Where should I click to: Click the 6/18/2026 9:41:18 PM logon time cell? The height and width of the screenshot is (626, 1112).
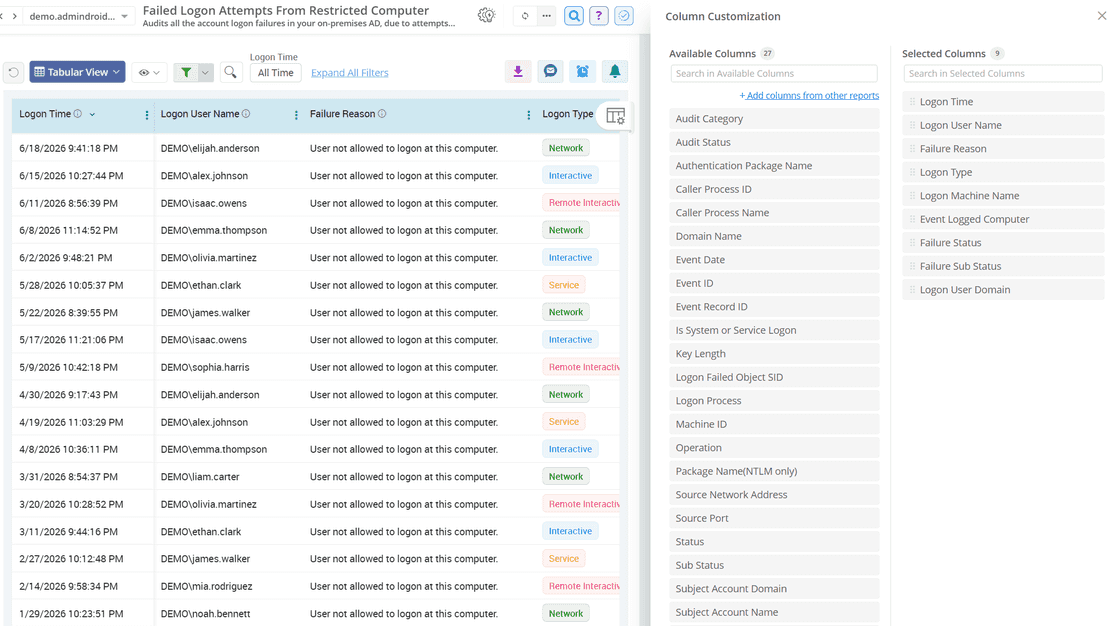coord(69,148)
